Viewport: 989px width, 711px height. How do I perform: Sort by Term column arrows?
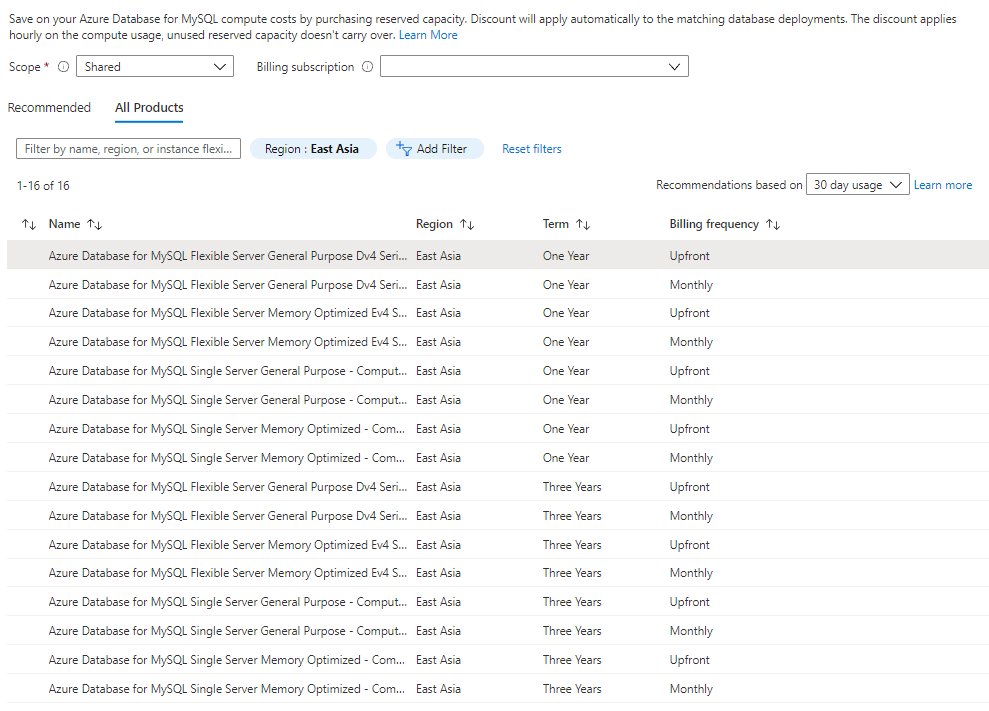tap(583, 224)
